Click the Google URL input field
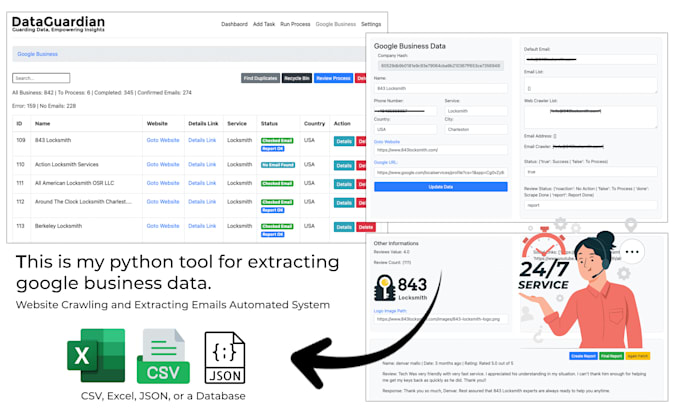The height and width of the screenshot is (409, 680). point(441,173)
